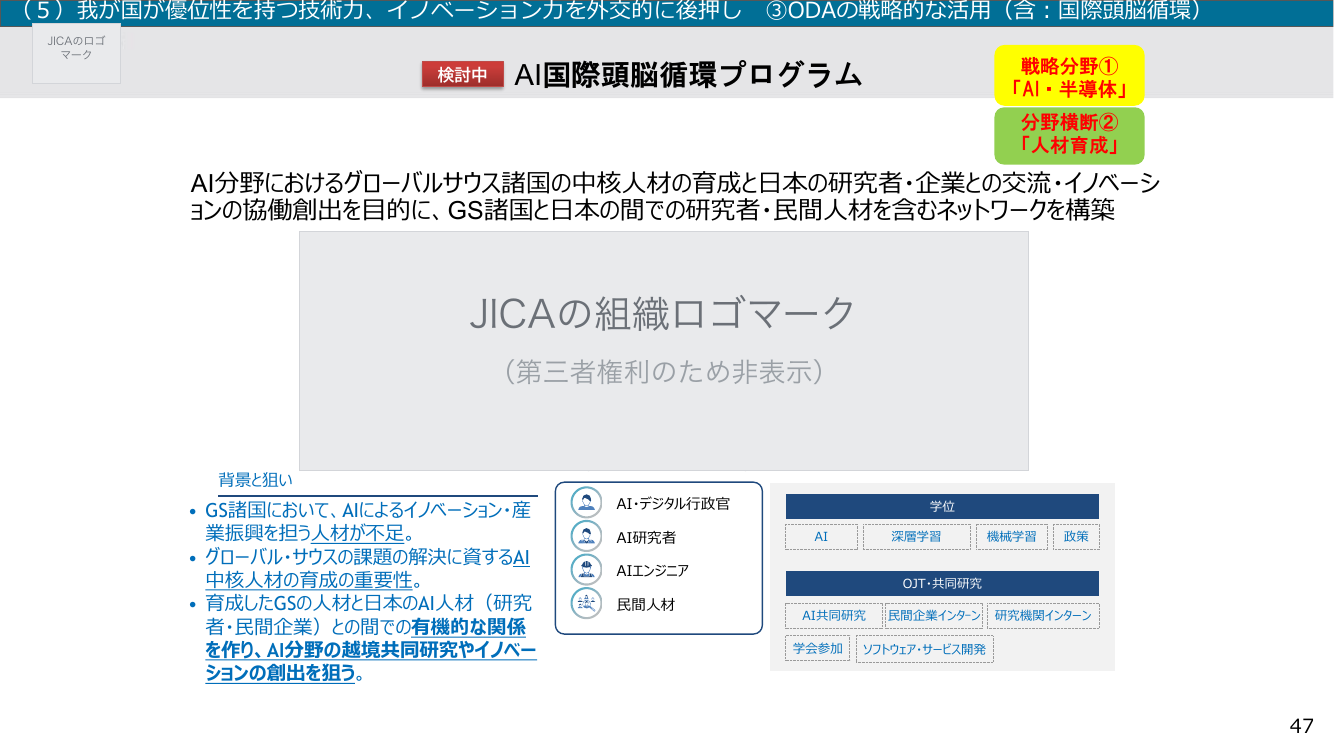Click the slide page number 47

pos(1302,726)
